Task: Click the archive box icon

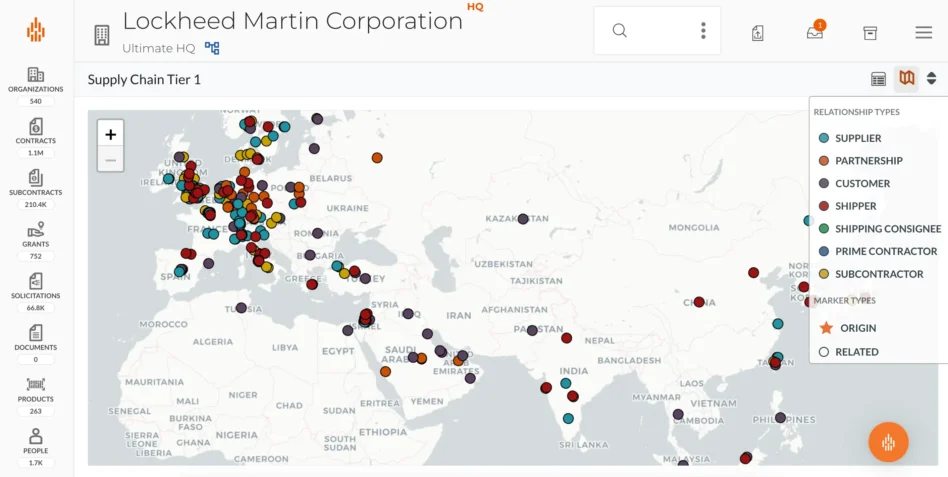Action: 870,33
